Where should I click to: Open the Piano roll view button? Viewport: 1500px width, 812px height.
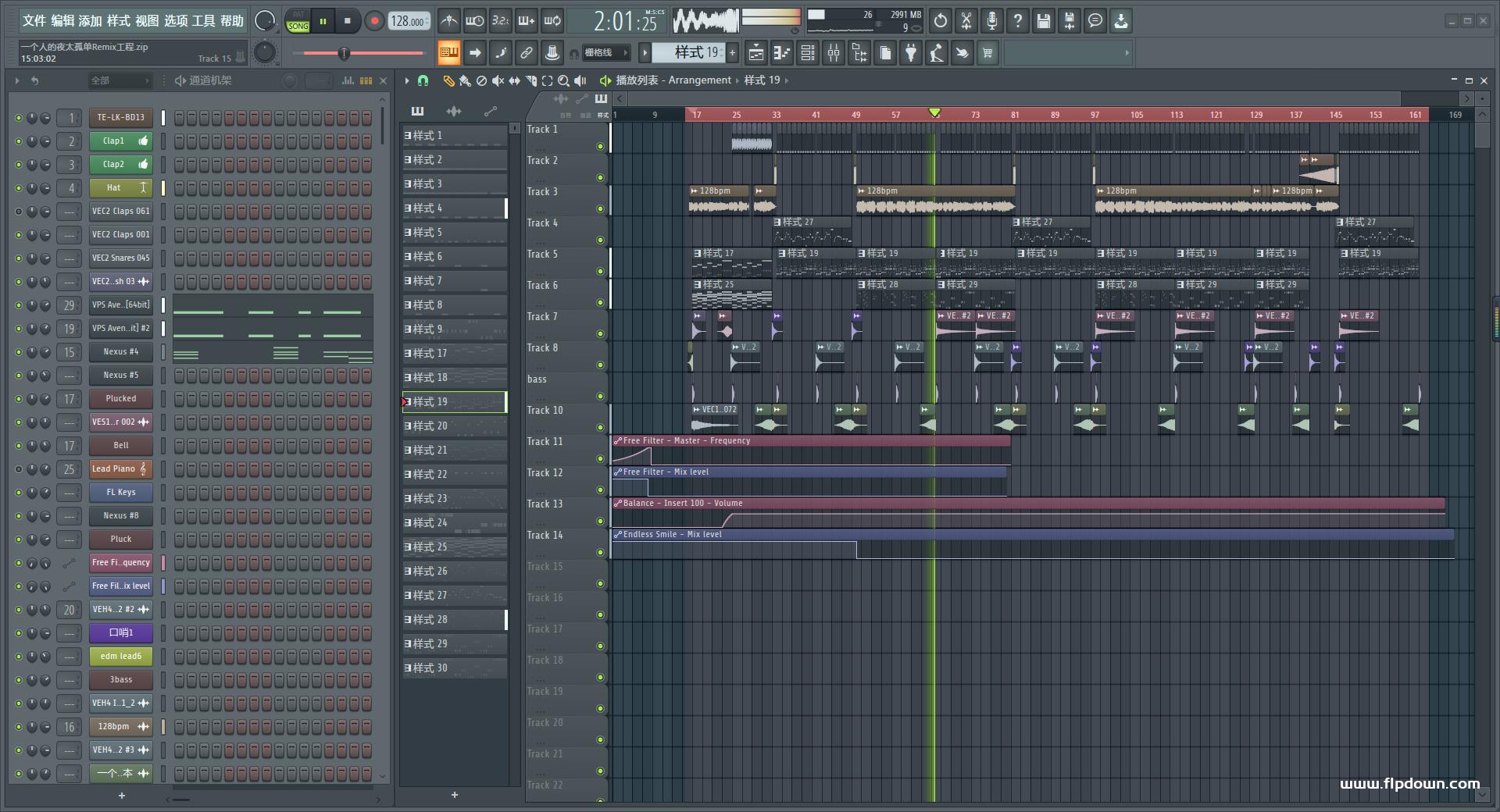point(782,53)
